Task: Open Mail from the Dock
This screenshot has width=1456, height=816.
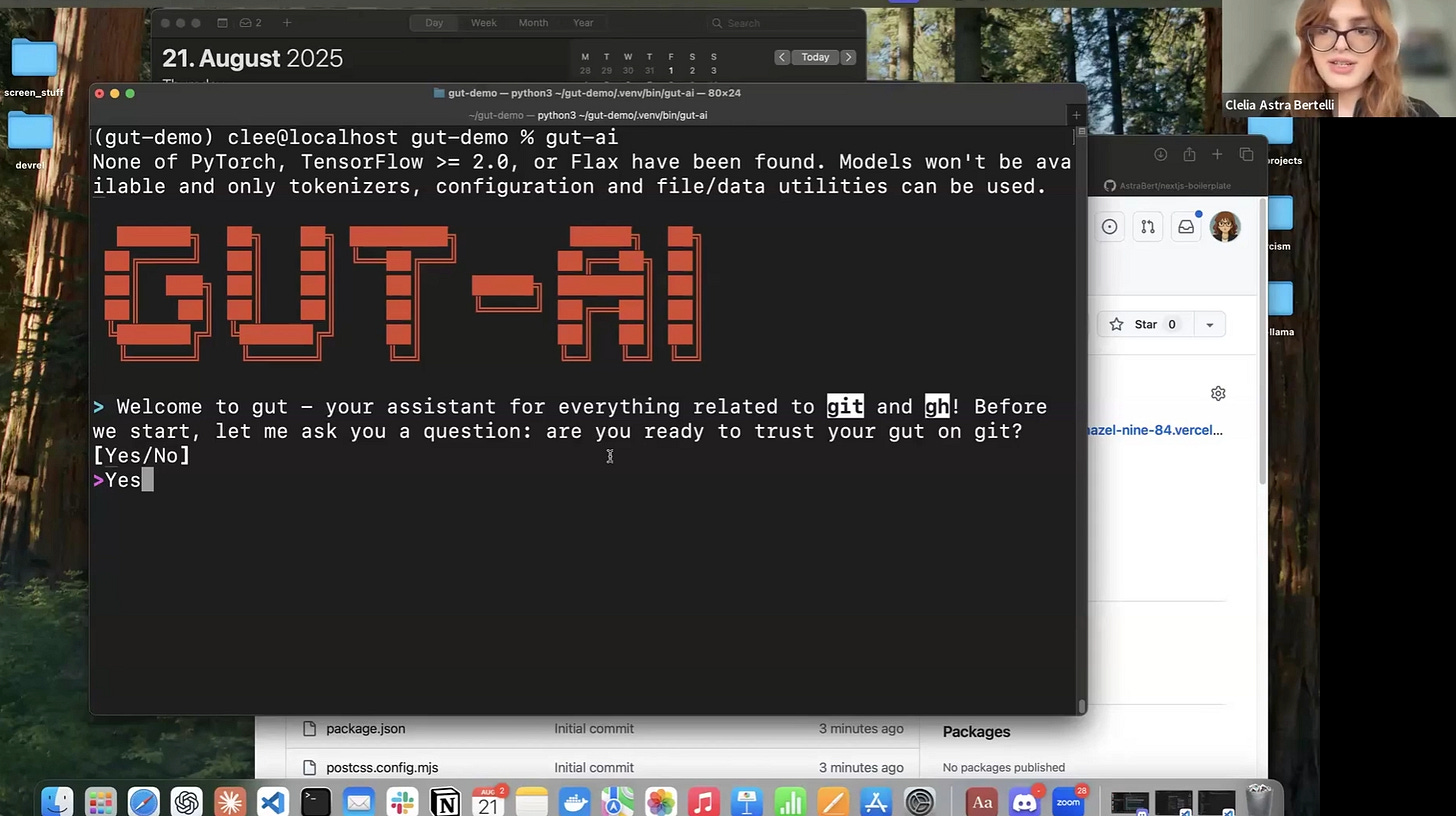Action: tap(359, 802)
